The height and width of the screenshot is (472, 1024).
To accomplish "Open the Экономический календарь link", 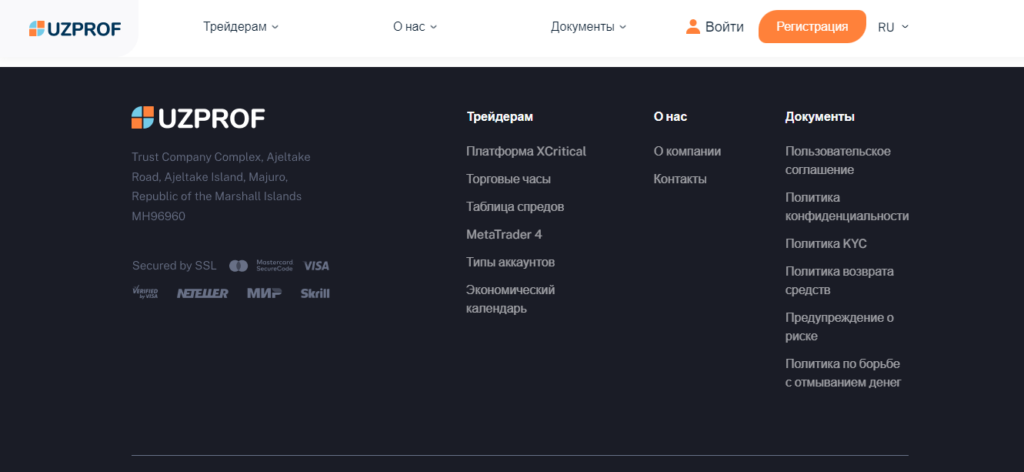I will click(511, 299).
